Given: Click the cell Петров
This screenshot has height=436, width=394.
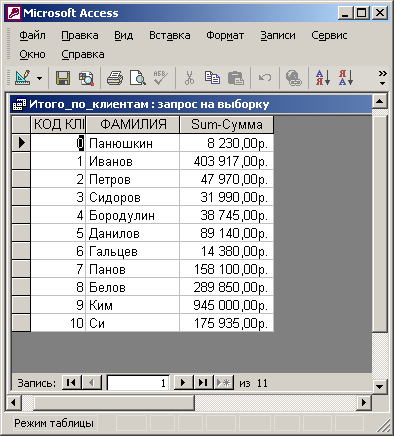Looking at the screenshot, I should (x=133, y=179).
